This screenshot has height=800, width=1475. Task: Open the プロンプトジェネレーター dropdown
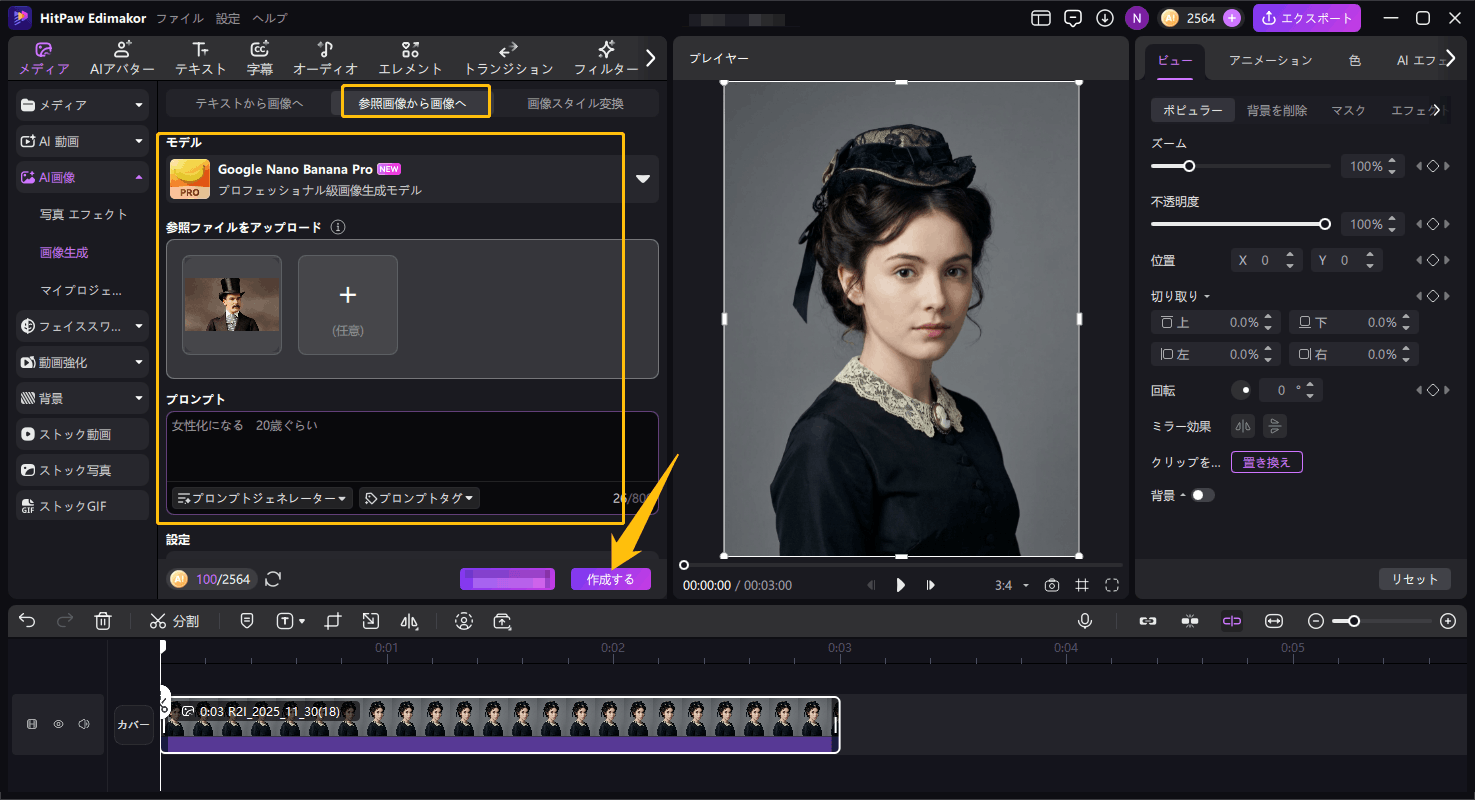click(x=261, y=497)
